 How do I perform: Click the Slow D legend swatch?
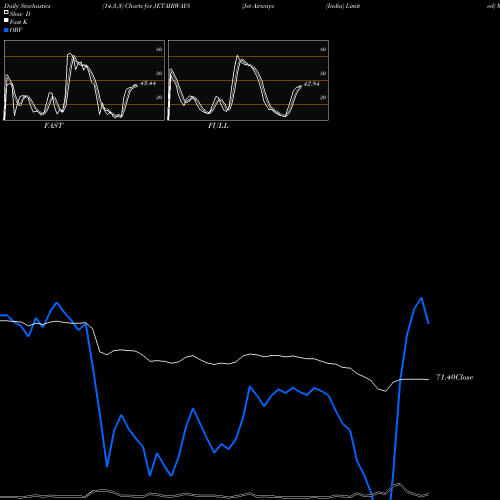[6, 12]
